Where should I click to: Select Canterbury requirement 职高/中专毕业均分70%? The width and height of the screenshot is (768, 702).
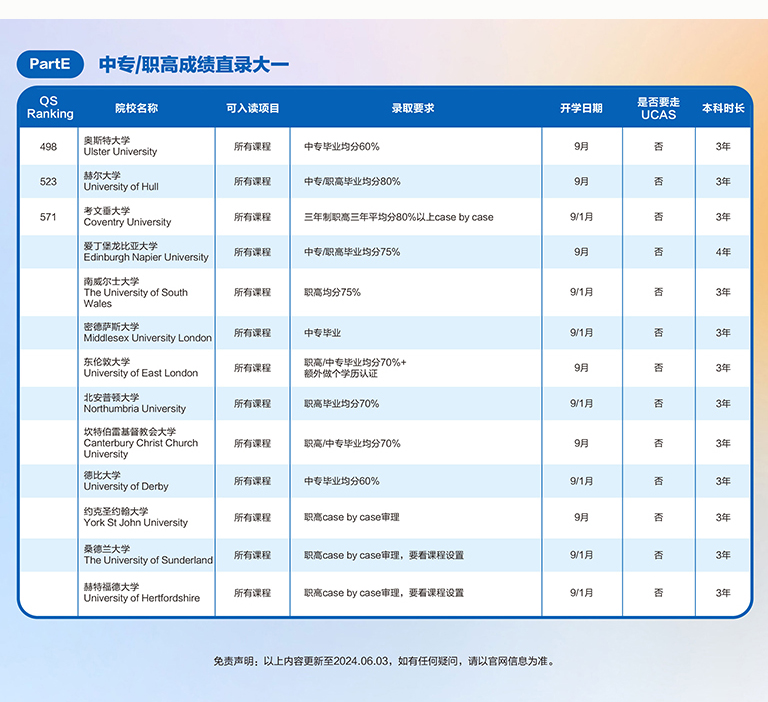click(352, 443)
